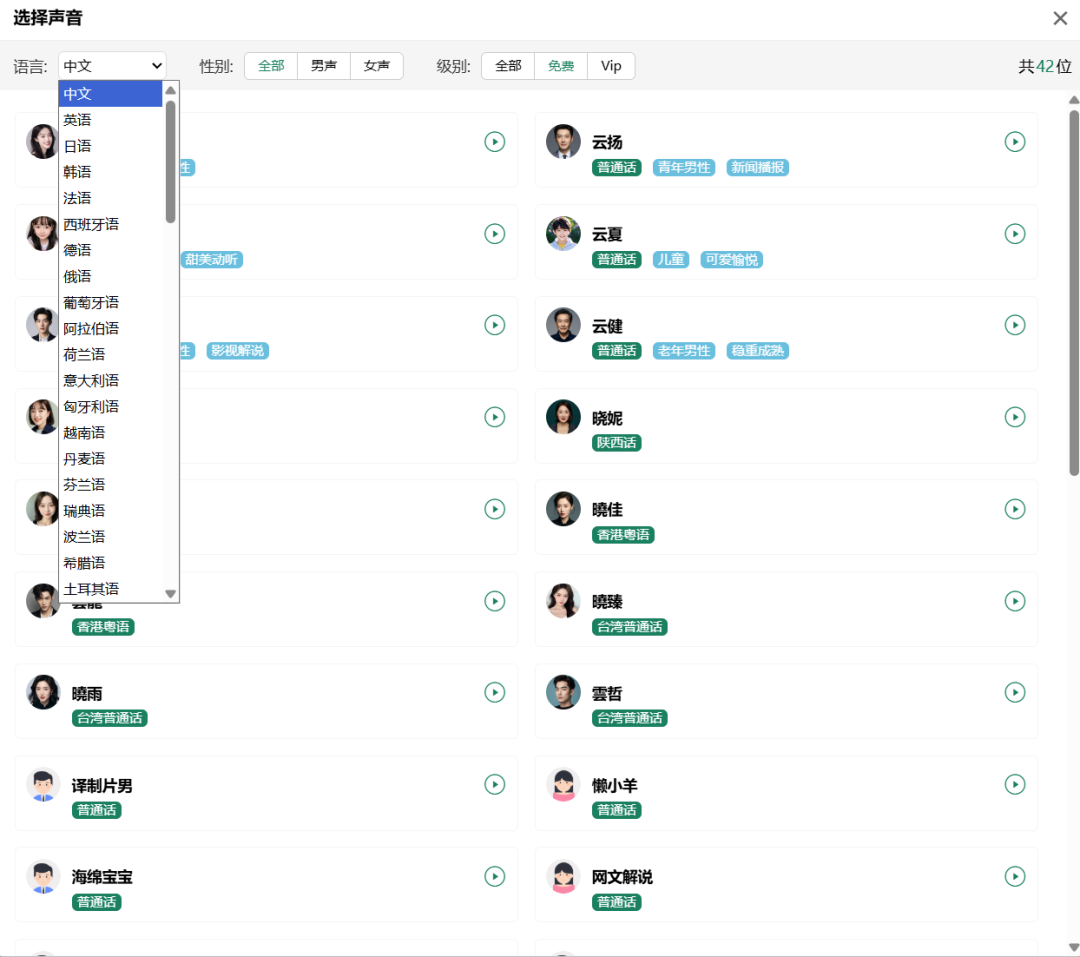Click the voice list scrollbar thumb
1080x957 pixels.
pos(1074,293)
